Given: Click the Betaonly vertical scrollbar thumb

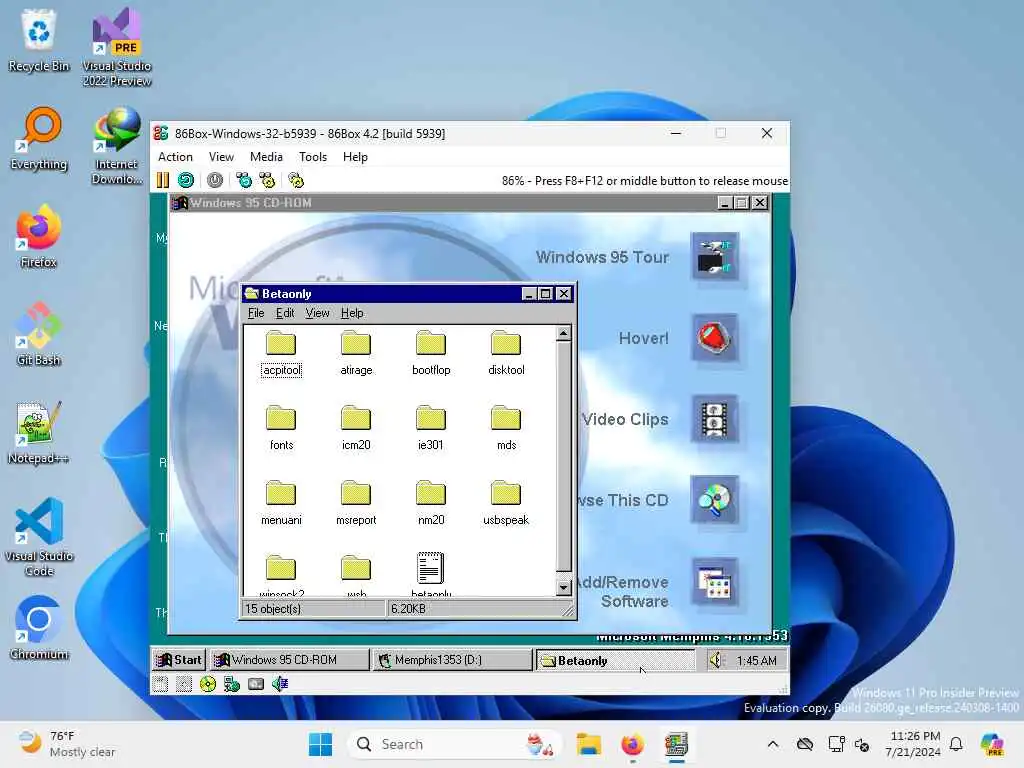Looking at the screenshot, I should [x=564, y=457].
